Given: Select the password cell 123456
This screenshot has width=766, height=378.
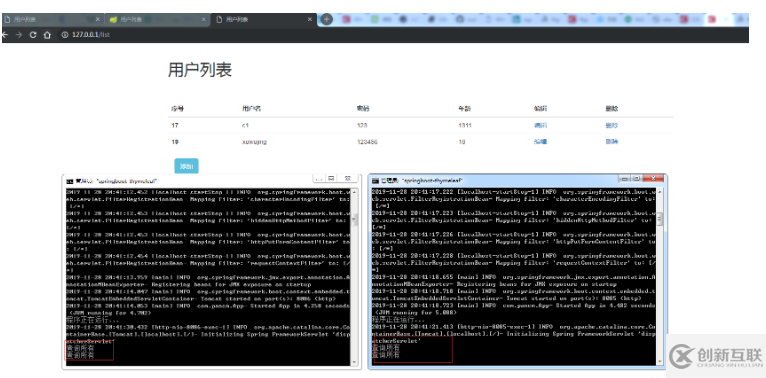Looking at the screenshot, I should (x=367, y=142).
